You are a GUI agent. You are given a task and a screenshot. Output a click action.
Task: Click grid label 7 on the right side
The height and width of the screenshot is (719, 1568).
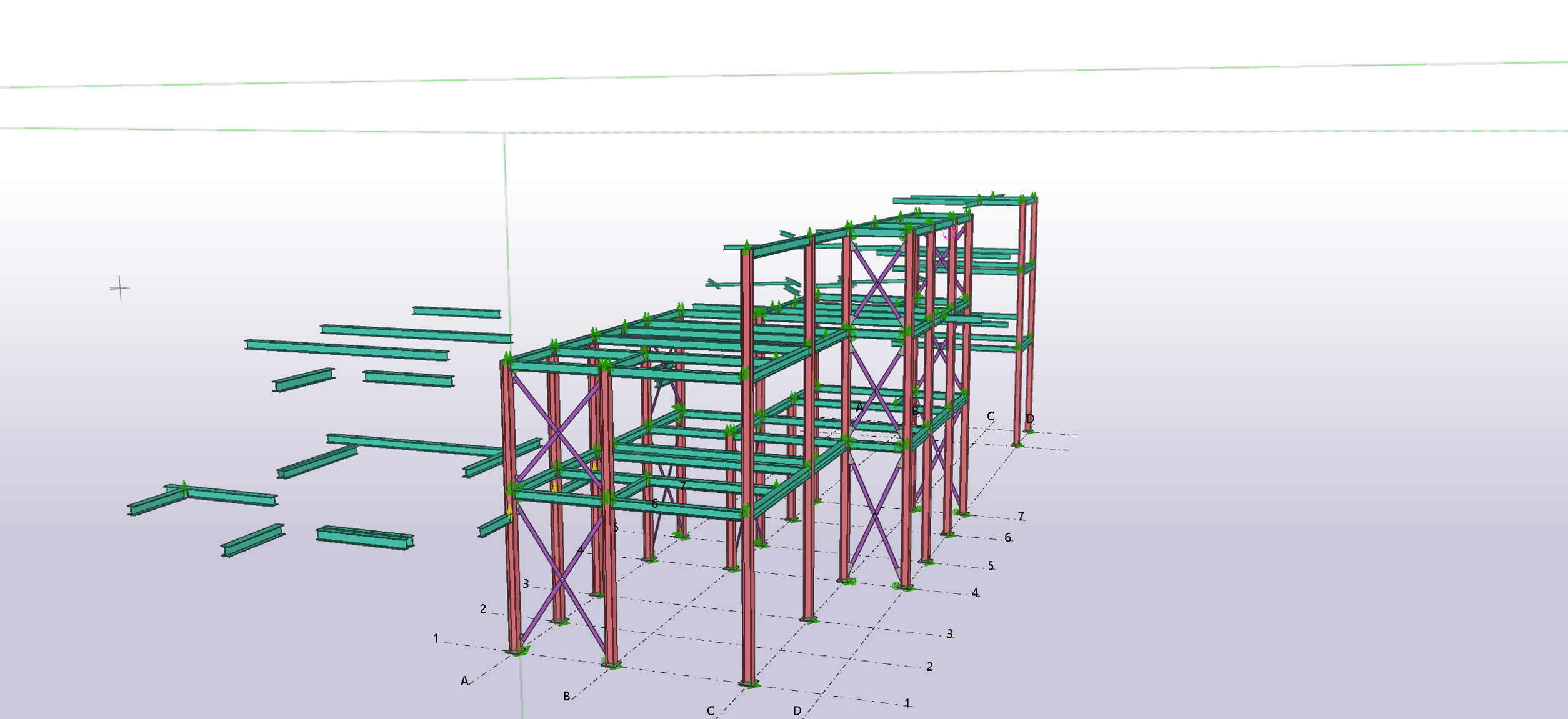[1021, 516]
